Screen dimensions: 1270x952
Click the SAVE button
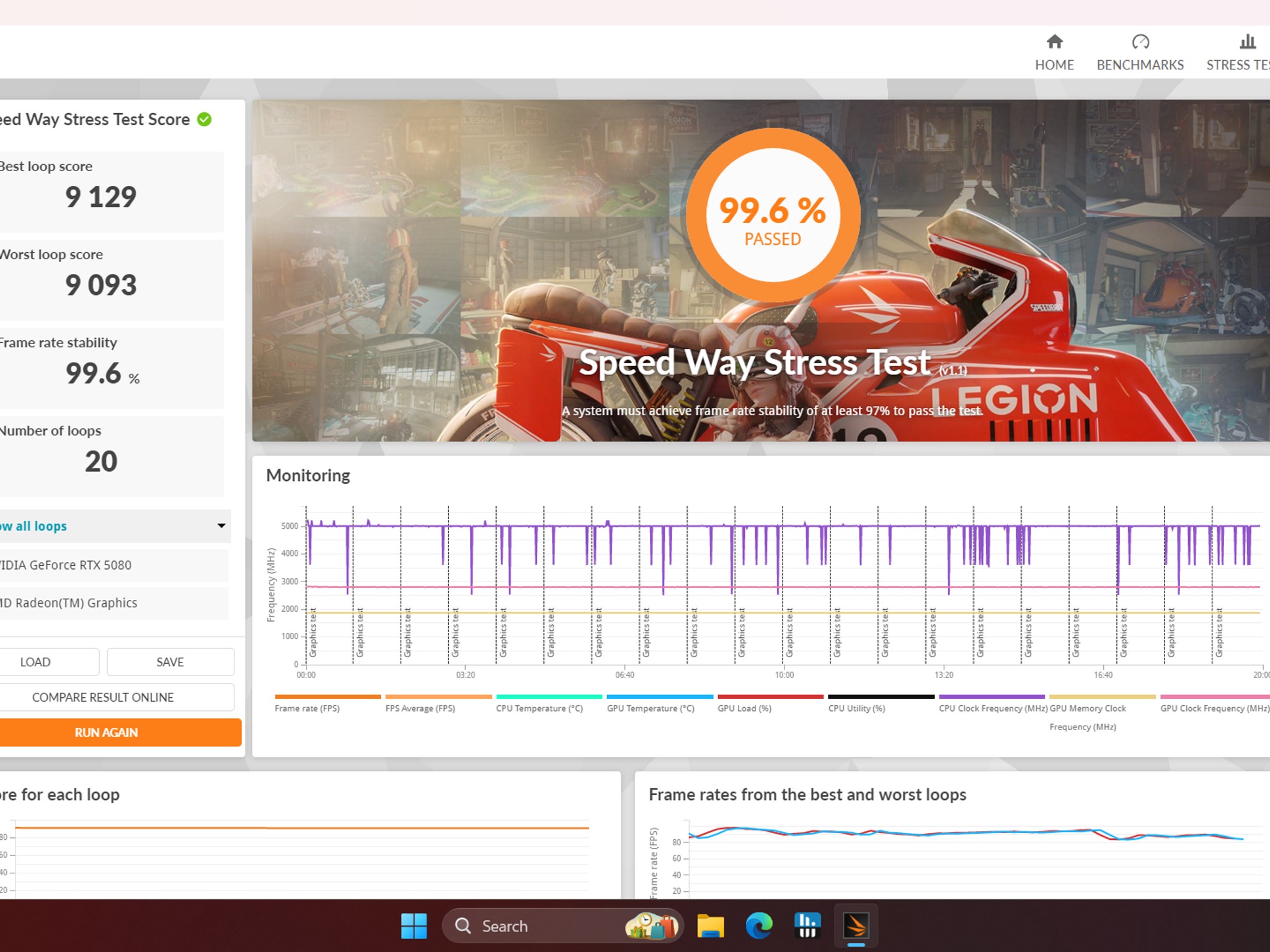(x=171, y=662)
